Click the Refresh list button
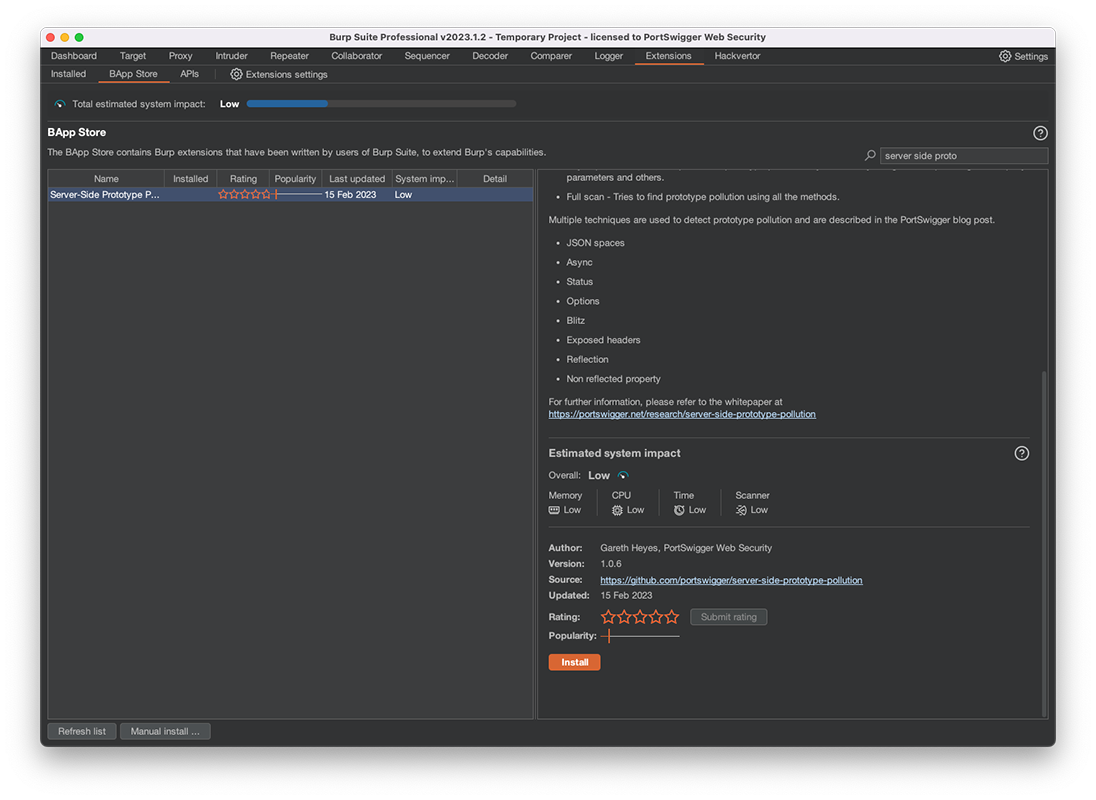Viewport: 1096px width, 800px height. coord(82,732)
